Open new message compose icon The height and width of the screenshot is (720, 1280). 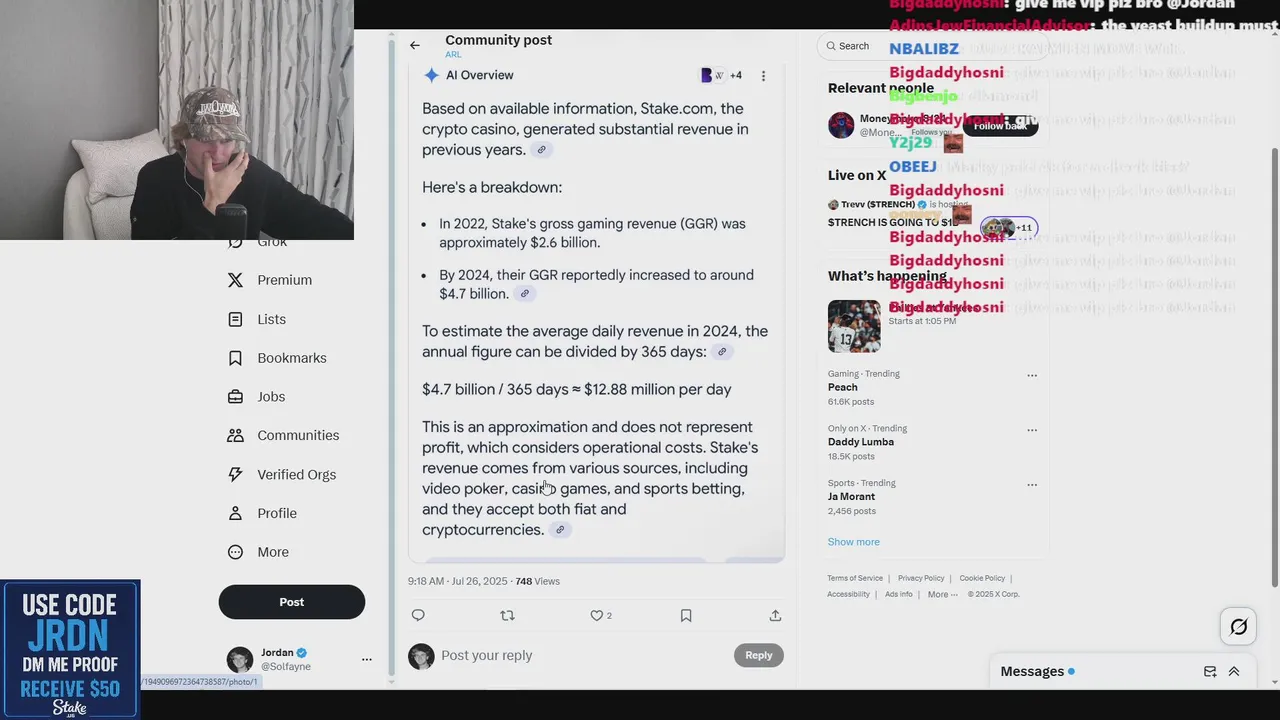tap(1210, 672)
